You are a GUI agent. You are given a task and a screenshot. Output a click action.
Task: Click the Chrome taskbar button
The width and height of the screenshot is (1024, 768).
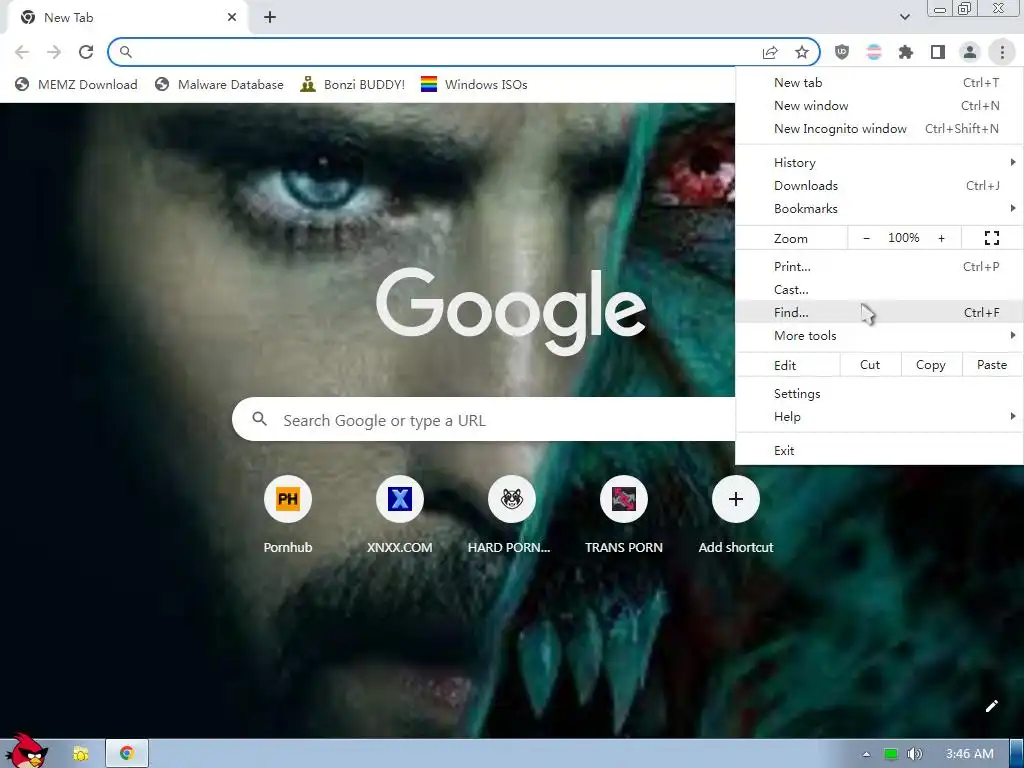(x=127, y=754)
